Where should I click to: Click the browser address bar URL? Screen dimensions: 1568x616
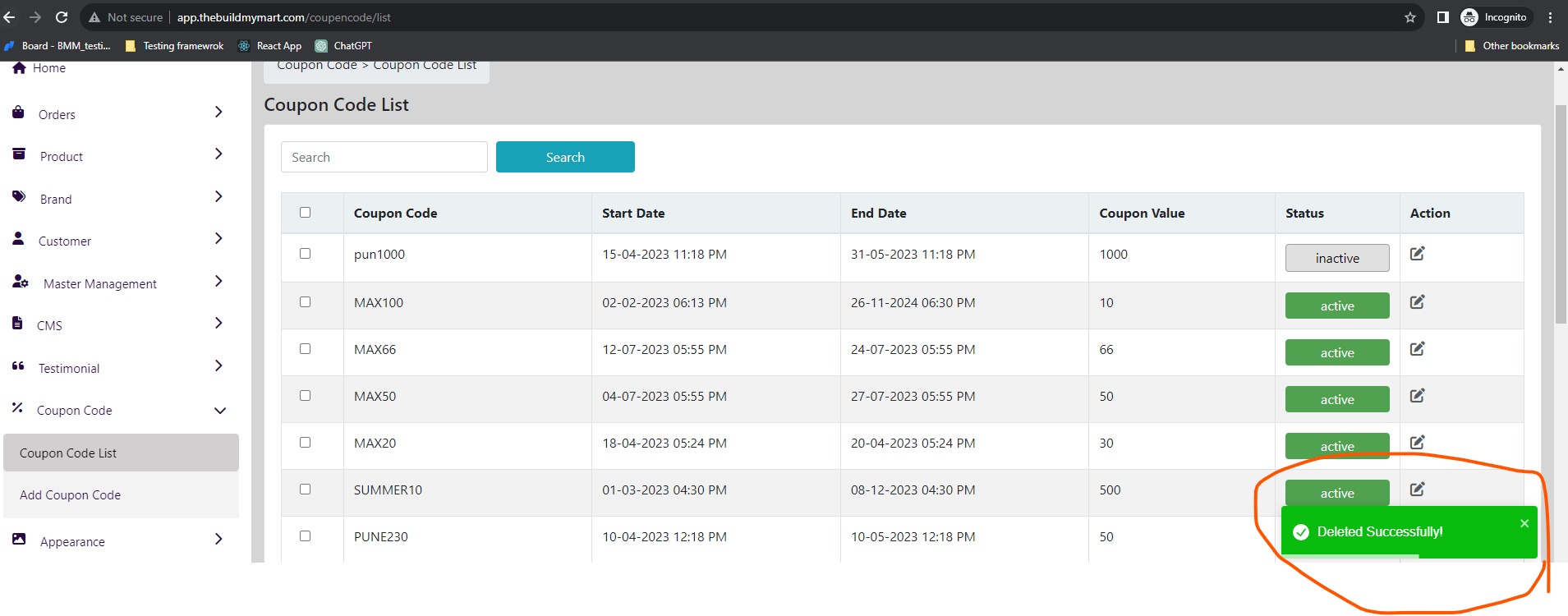(284, 17)
